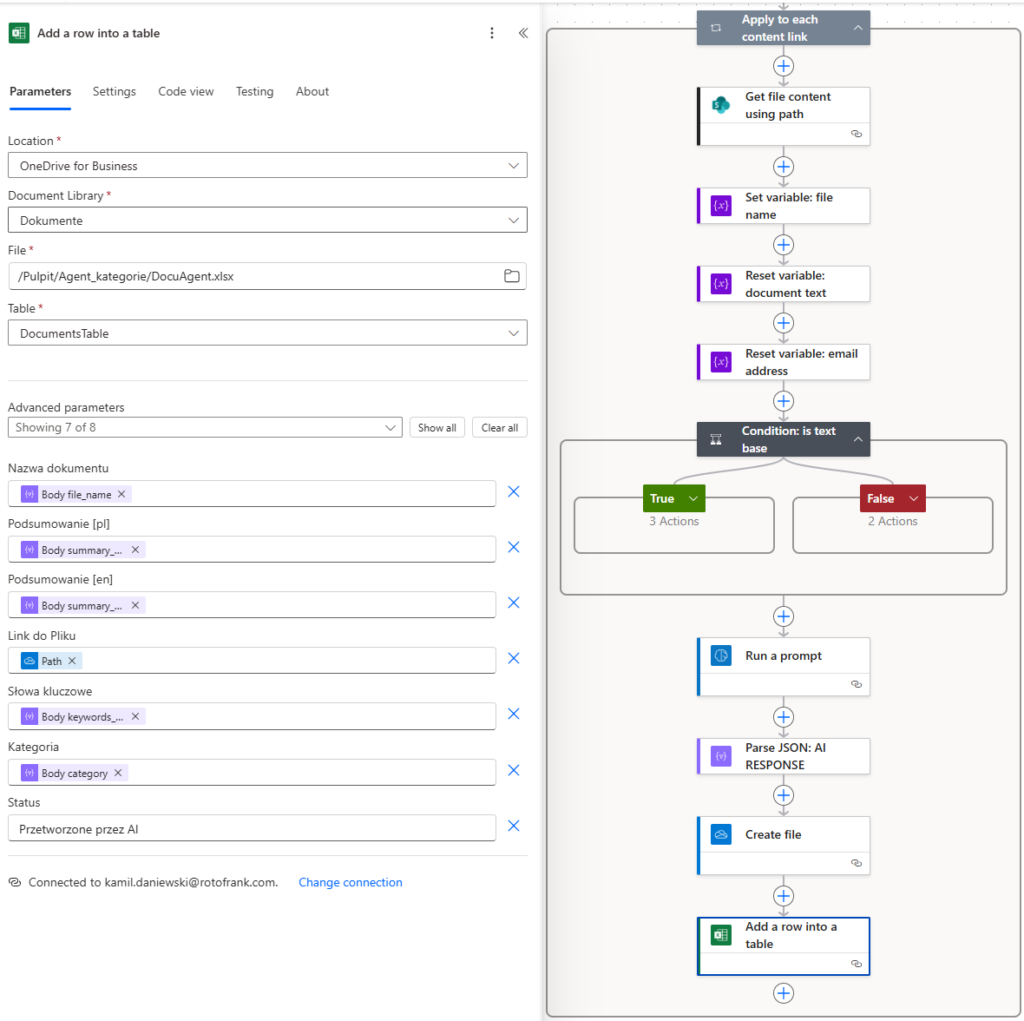The height and width of the screenshot is (1021, 1024).
Task: Remove the Podsumowanie [en] parameter with its X
Action: pos(514,603)
